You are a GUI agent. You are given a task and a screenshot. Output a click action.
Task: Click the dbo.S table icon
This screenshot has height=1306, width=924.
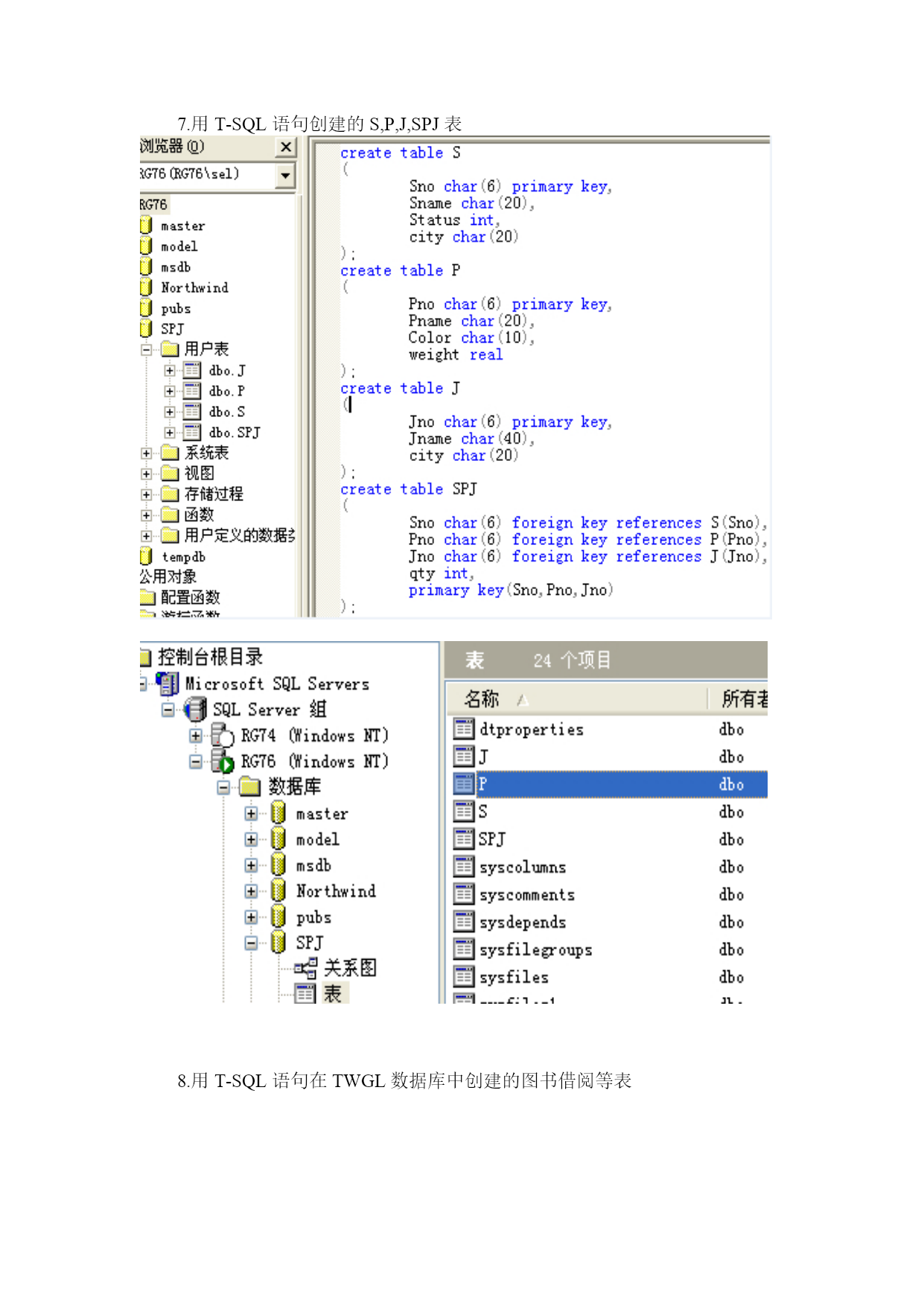(192, 412)
